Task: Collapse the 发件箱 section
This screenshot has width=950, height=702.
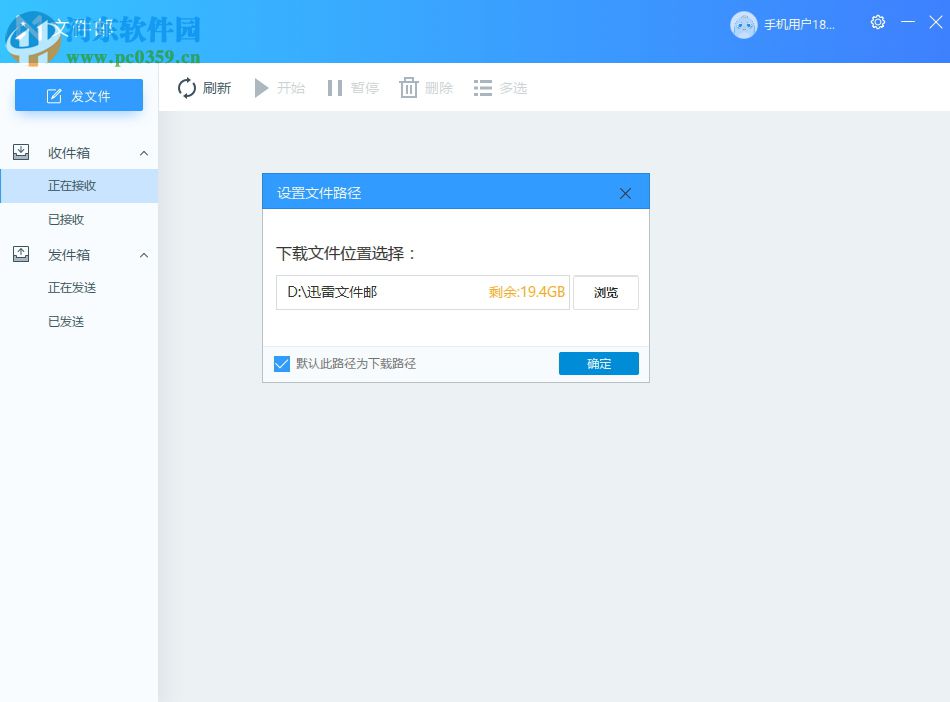Action: (143, 254)
